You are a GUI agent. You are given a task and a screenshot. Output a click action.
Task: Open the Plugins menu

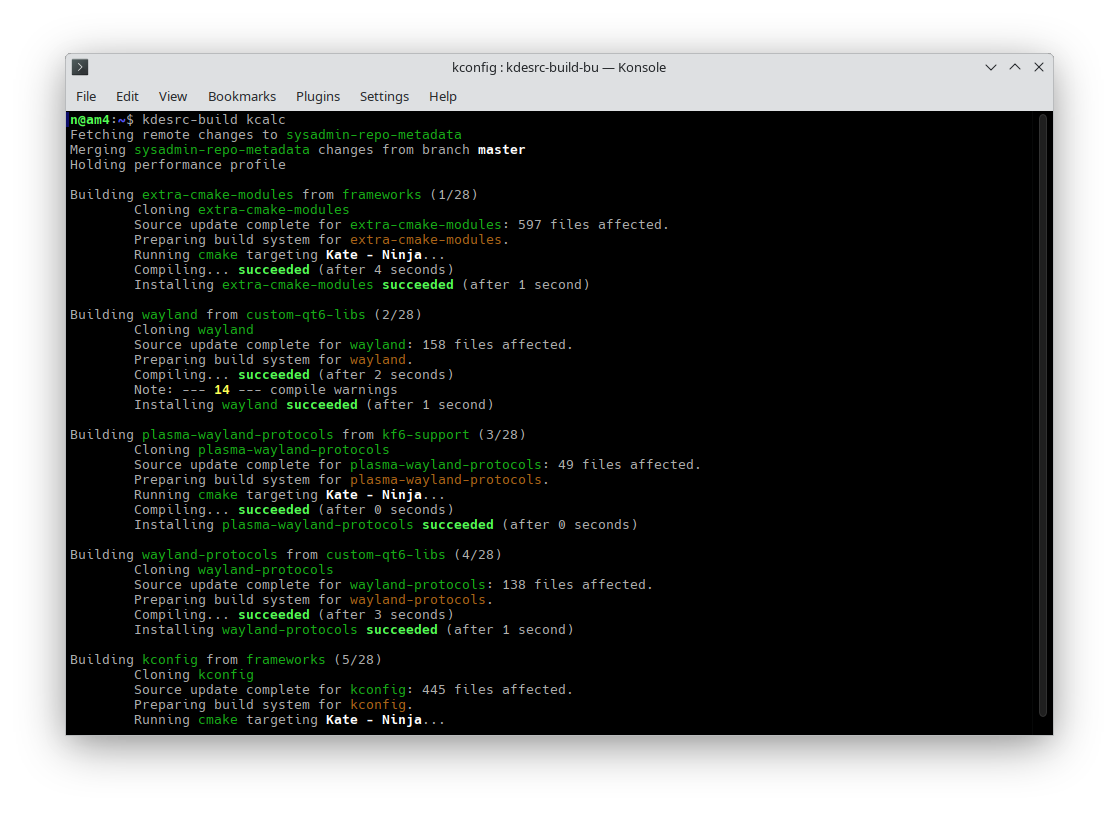pyautogui.click(x=318, y=96)
